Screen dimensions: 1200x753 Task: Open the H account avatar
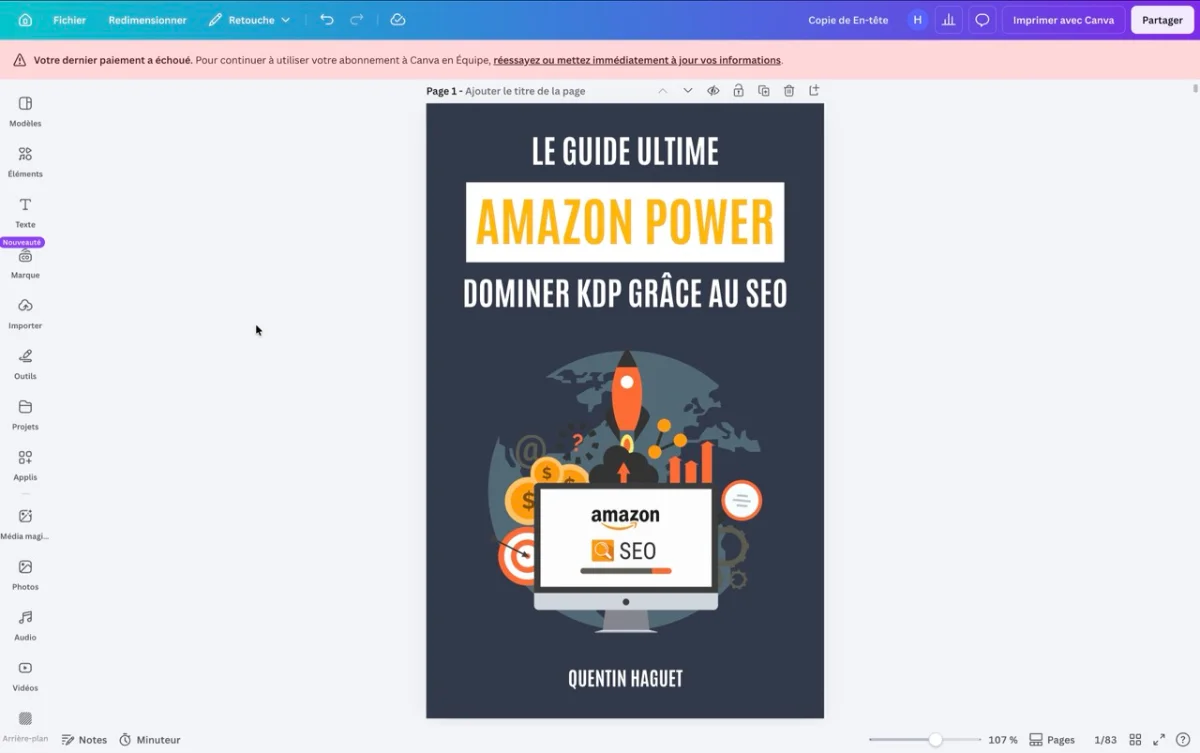917,20
